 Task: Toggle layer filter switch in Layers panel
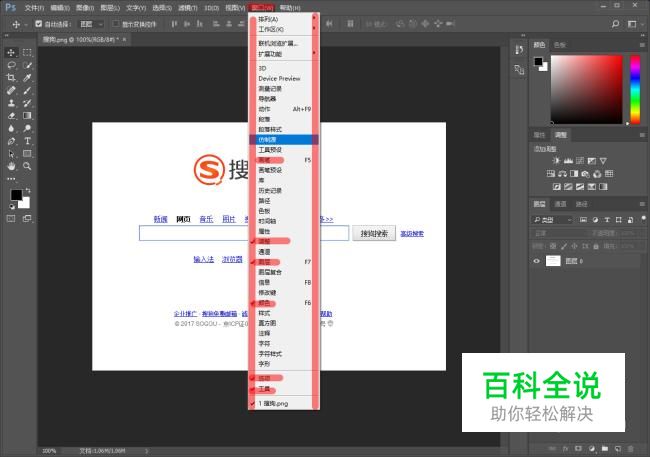(x=643, y=219)
